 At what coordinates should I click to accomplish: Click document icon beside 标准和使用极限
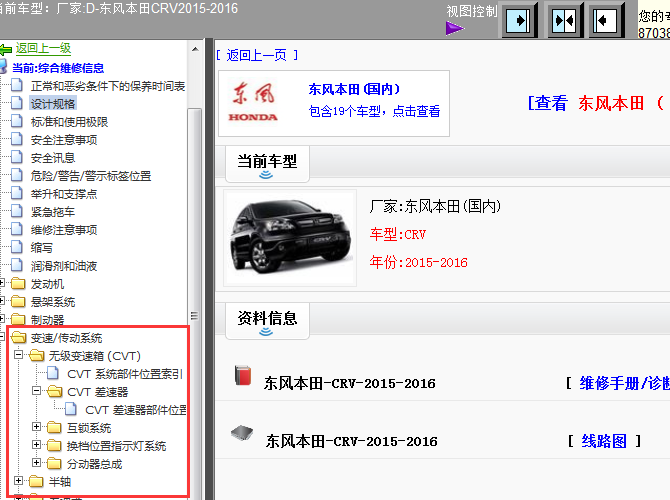(16, 121)
